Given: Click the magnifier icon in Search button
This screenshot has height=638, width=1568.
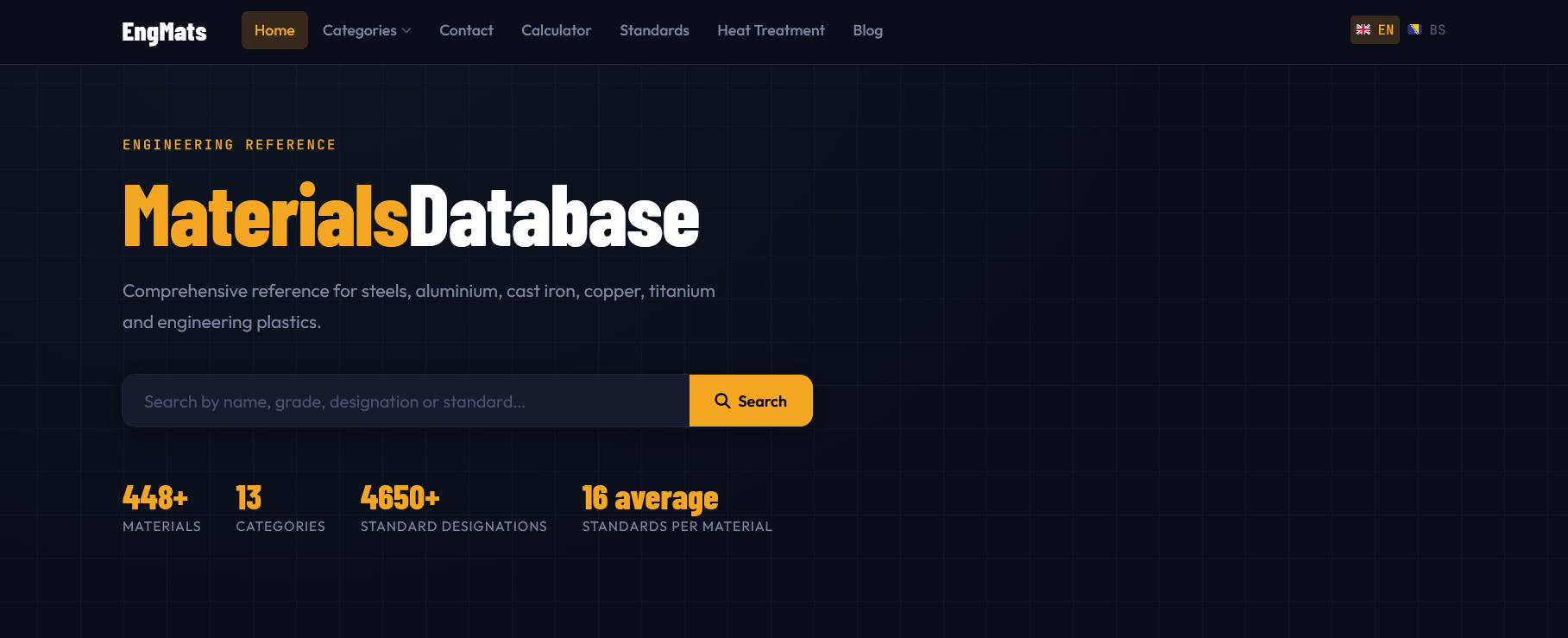Looking at the screenshot, I should 722,401.
